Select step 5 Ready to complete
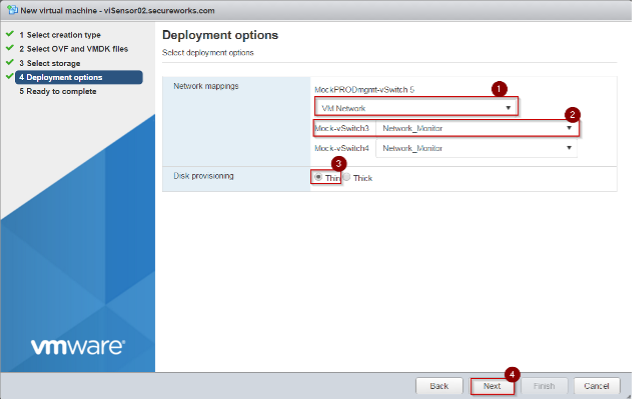Viewport: 633px width, 400px height. 58,91
